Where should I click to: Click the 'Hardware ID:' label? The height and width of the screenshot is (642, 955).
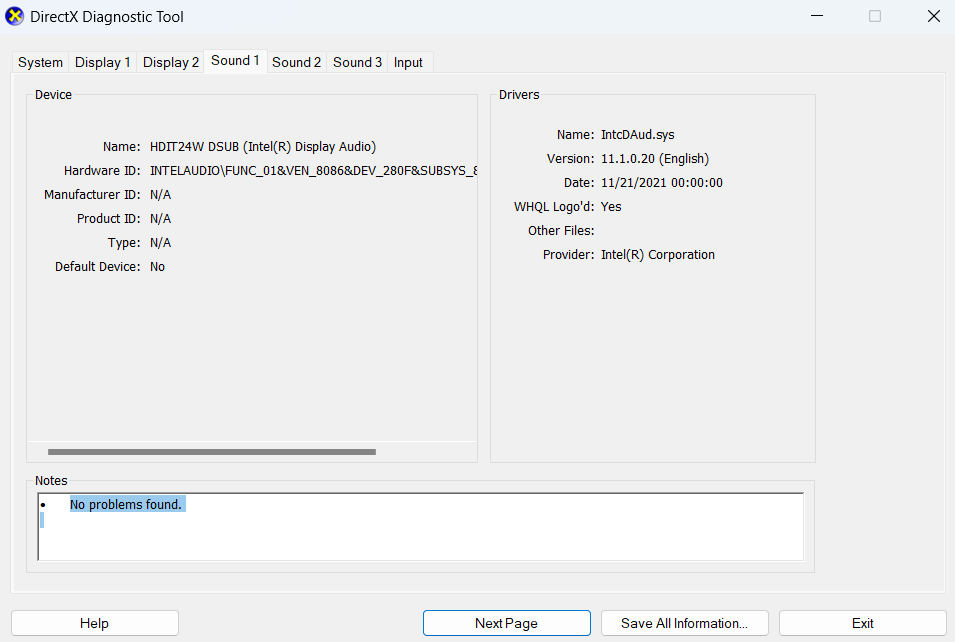pyautogui.click(x=102, y=171)
